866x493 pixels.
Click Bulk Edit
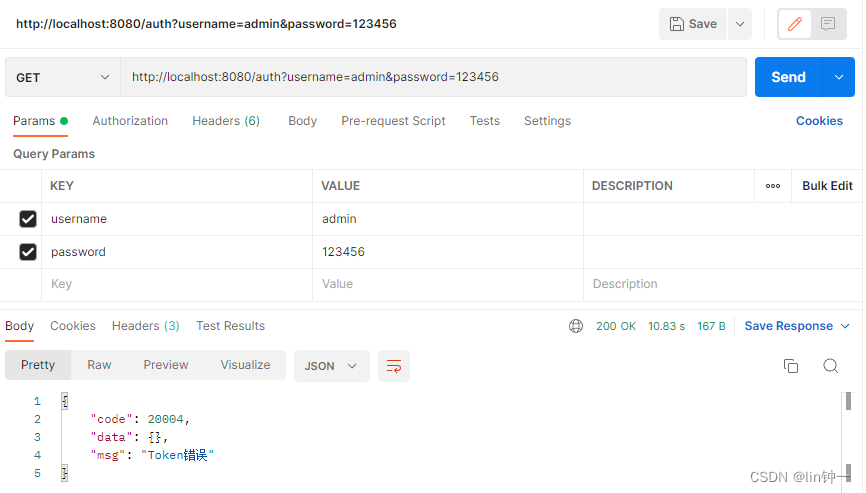tap(827, 186)
